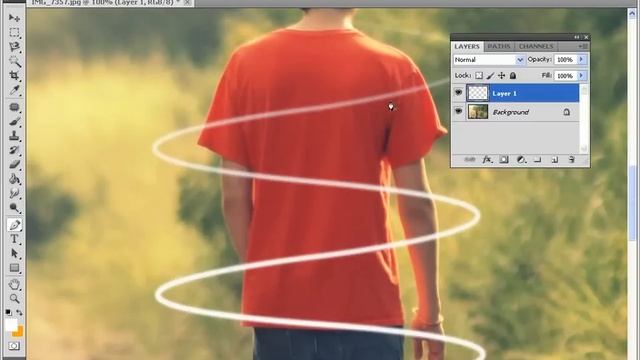Select the Smudge tool
Image resolution: width=640 pixels, height=360 pixels.
(14, 193)
